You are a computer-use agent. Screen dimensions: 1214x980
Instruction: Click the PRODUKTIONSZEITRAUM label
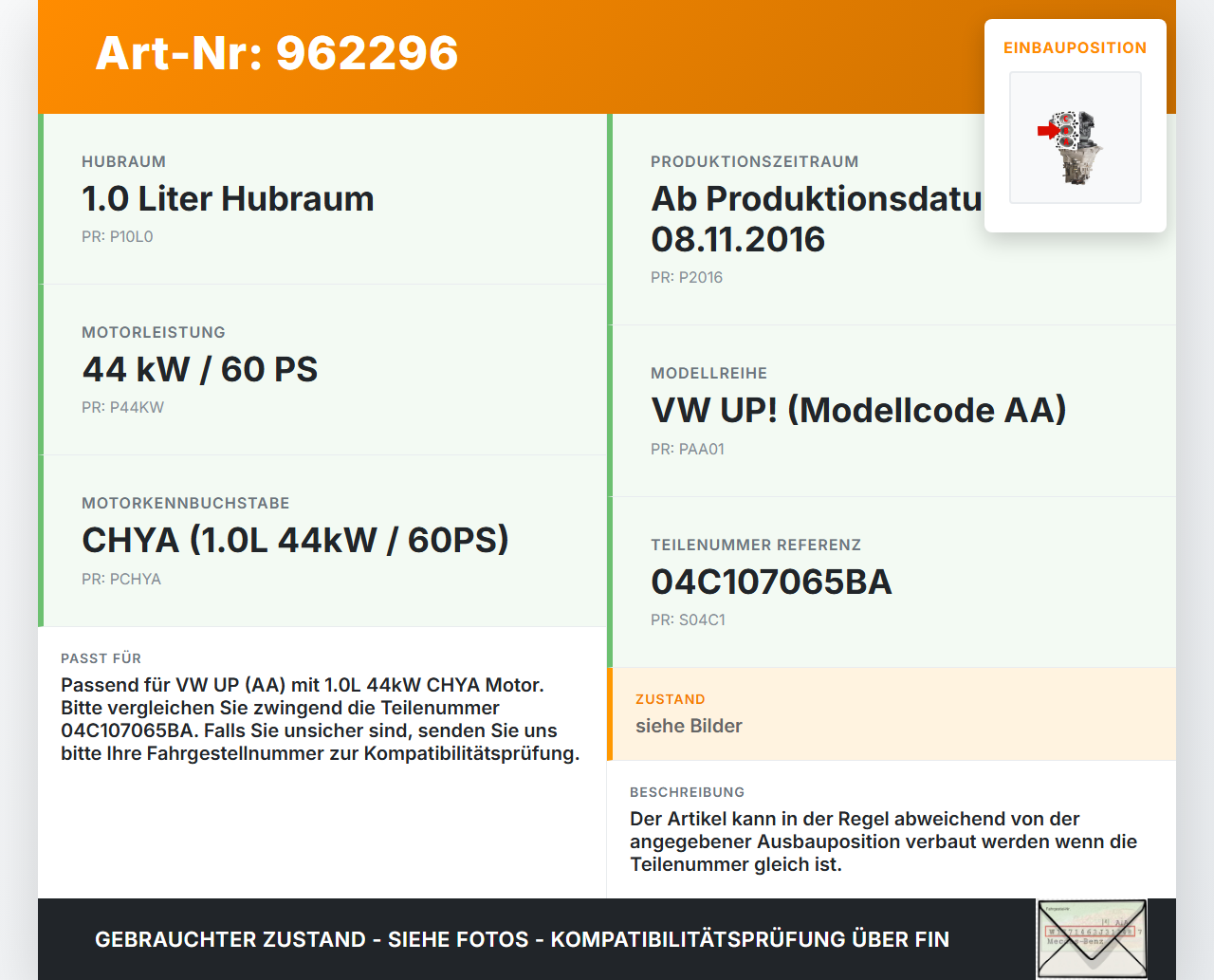click(x=755, y=161)
